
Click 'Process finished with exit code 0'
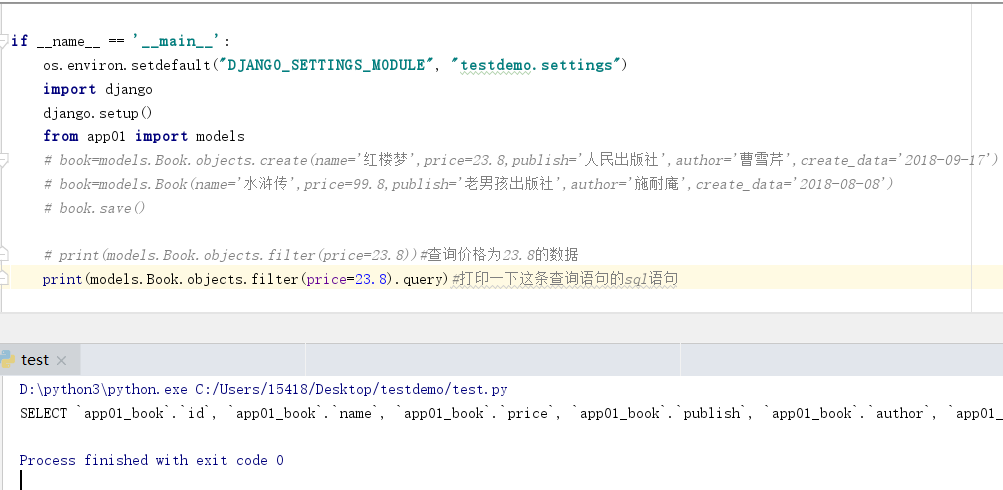pos(152,461)
